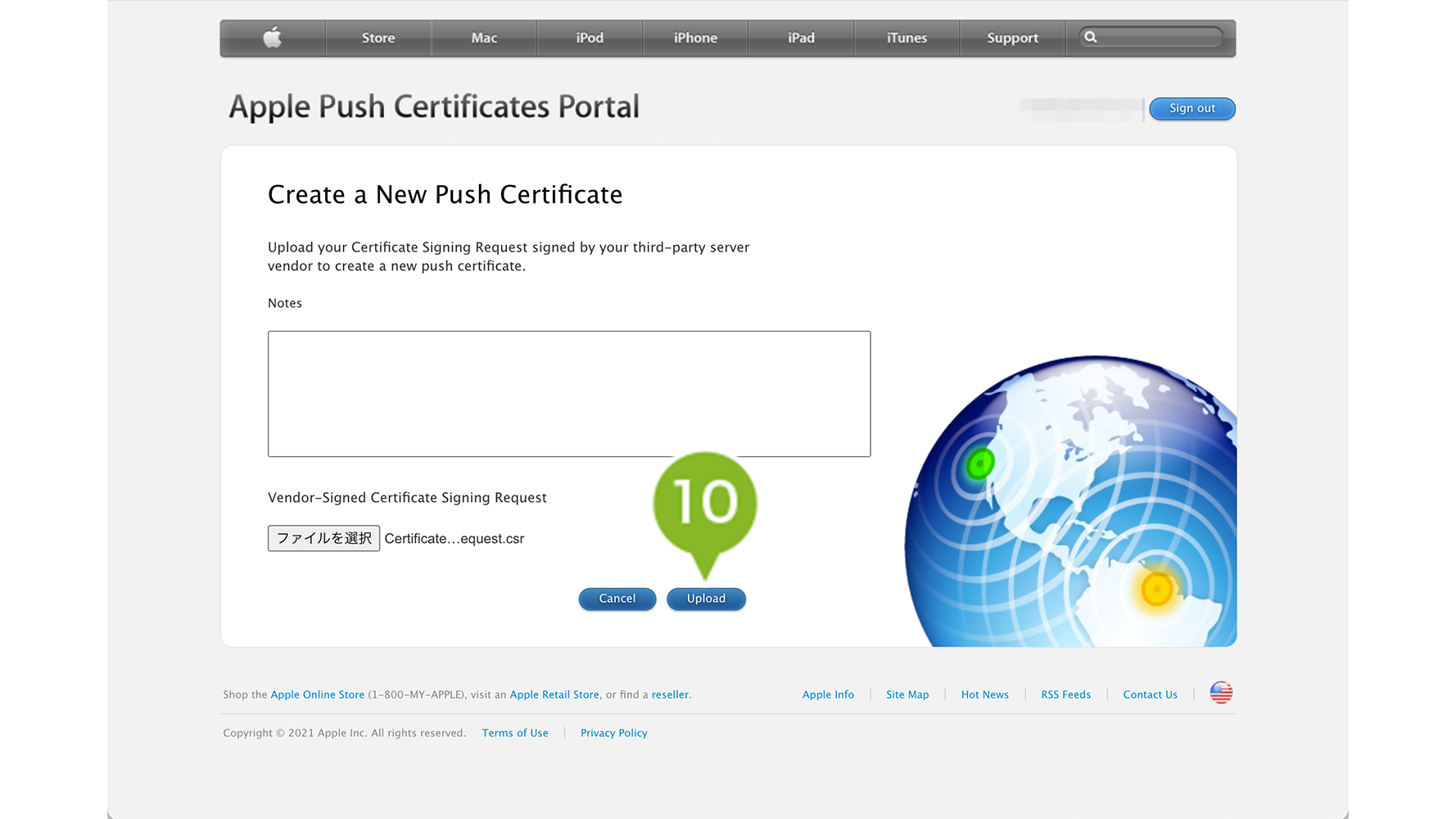View the Privacy Policy

tap(614, 733)
